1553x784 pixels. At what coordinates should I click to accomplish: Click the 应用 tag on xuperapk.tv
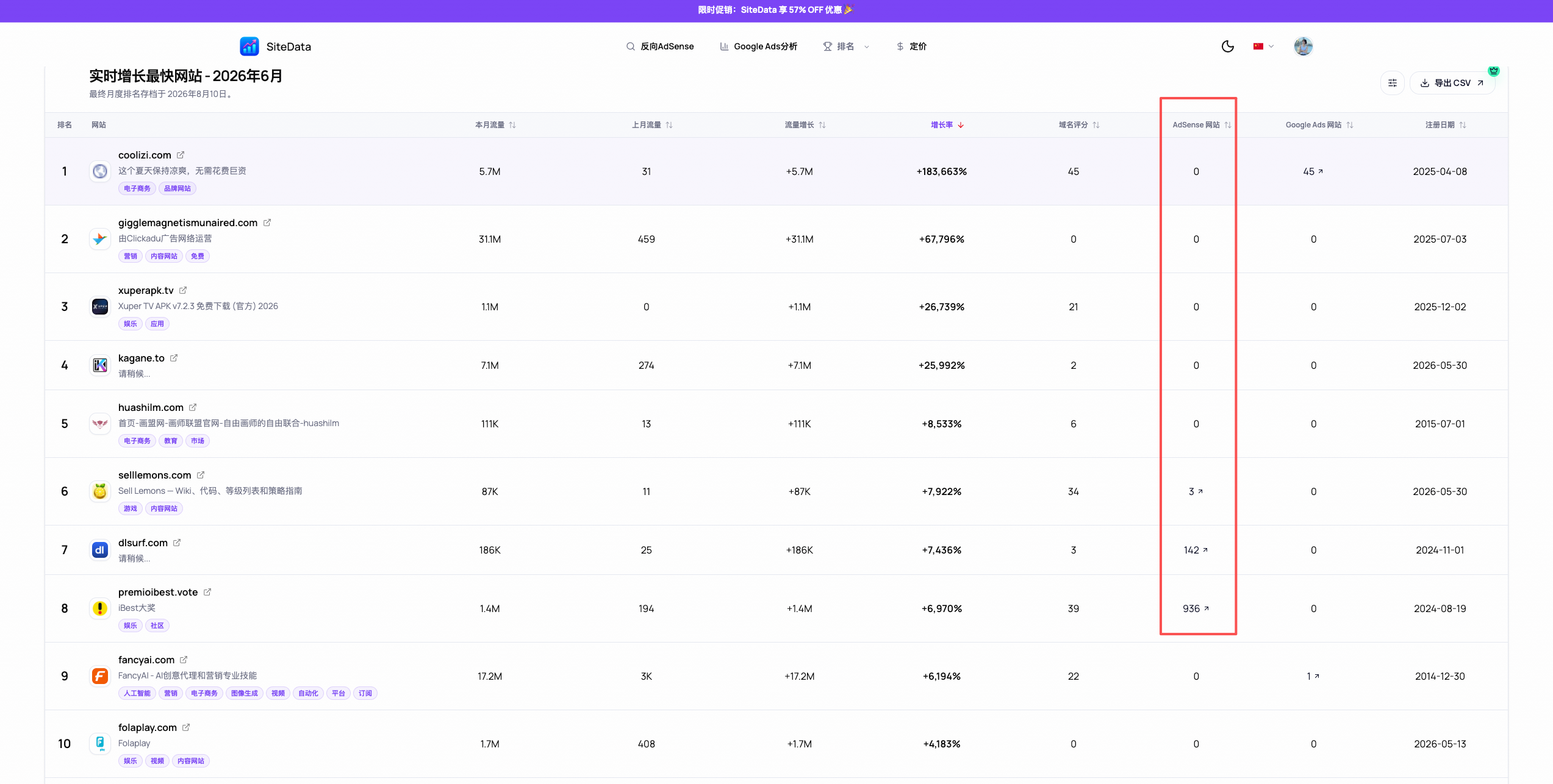tap(157, 324)
